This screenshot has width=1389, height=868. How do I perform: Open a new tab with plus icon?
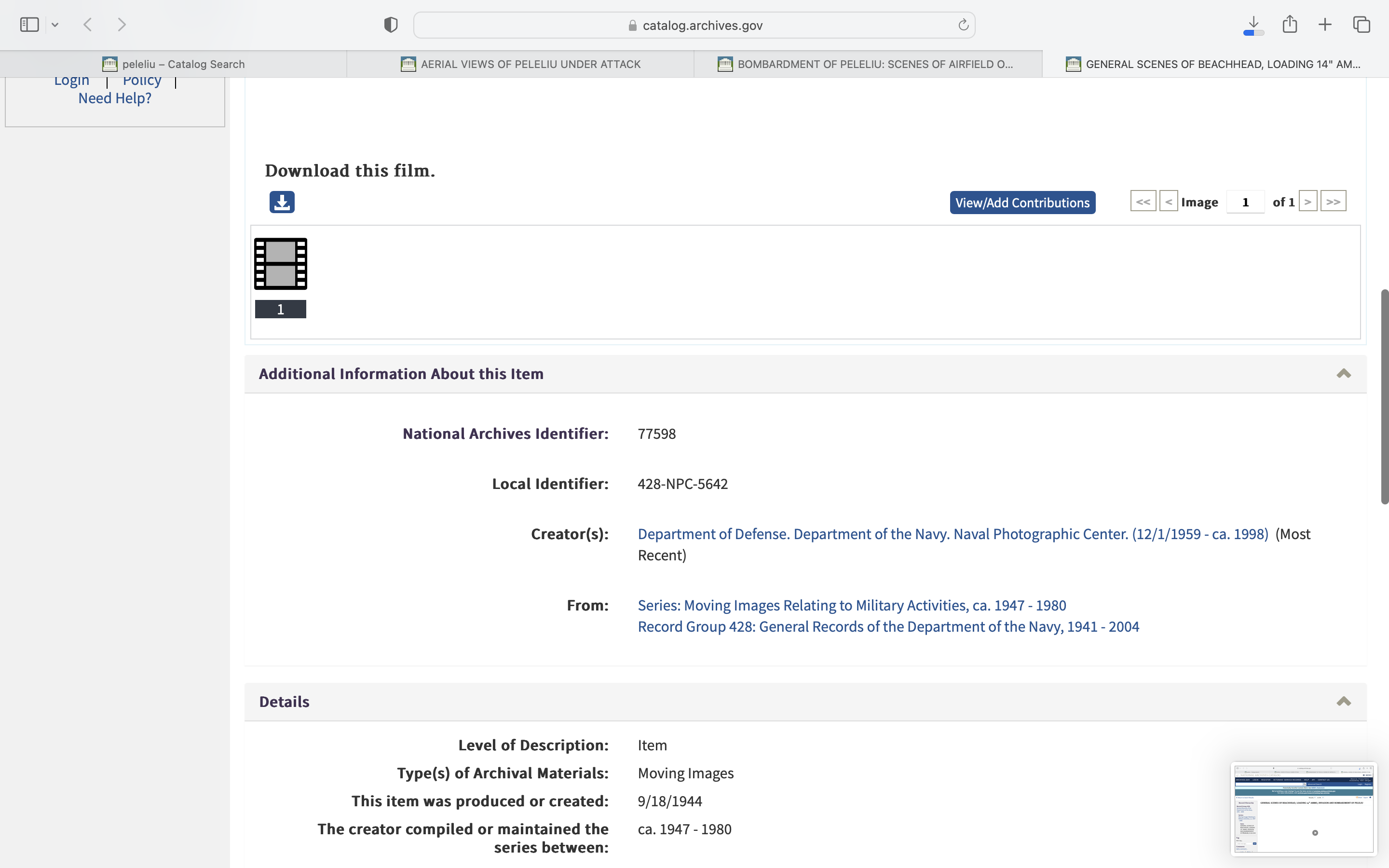1325,25
